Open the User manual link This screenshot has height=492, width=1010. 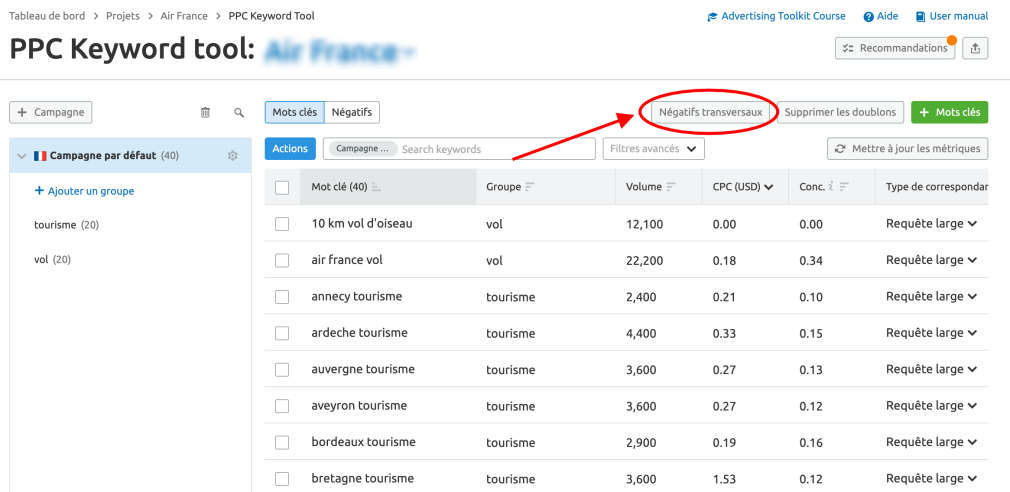coord(952,16)
